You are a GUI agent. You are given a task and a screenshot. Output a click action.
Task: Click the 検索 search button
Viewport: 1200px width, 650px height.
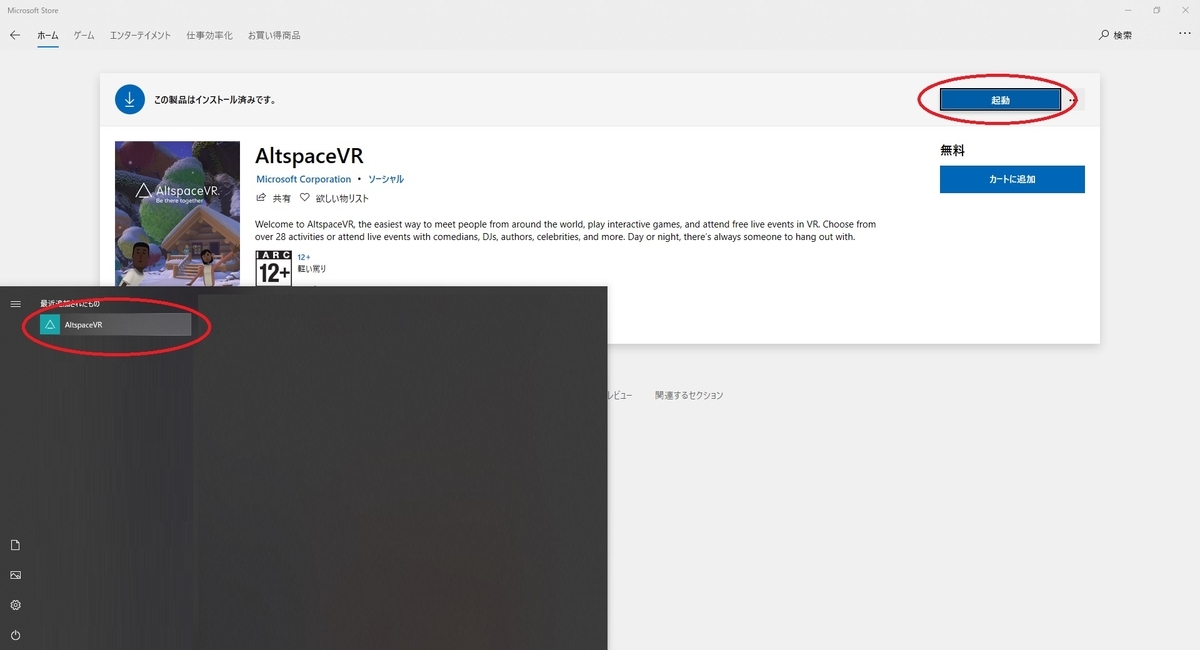[x=1115, y=35]
